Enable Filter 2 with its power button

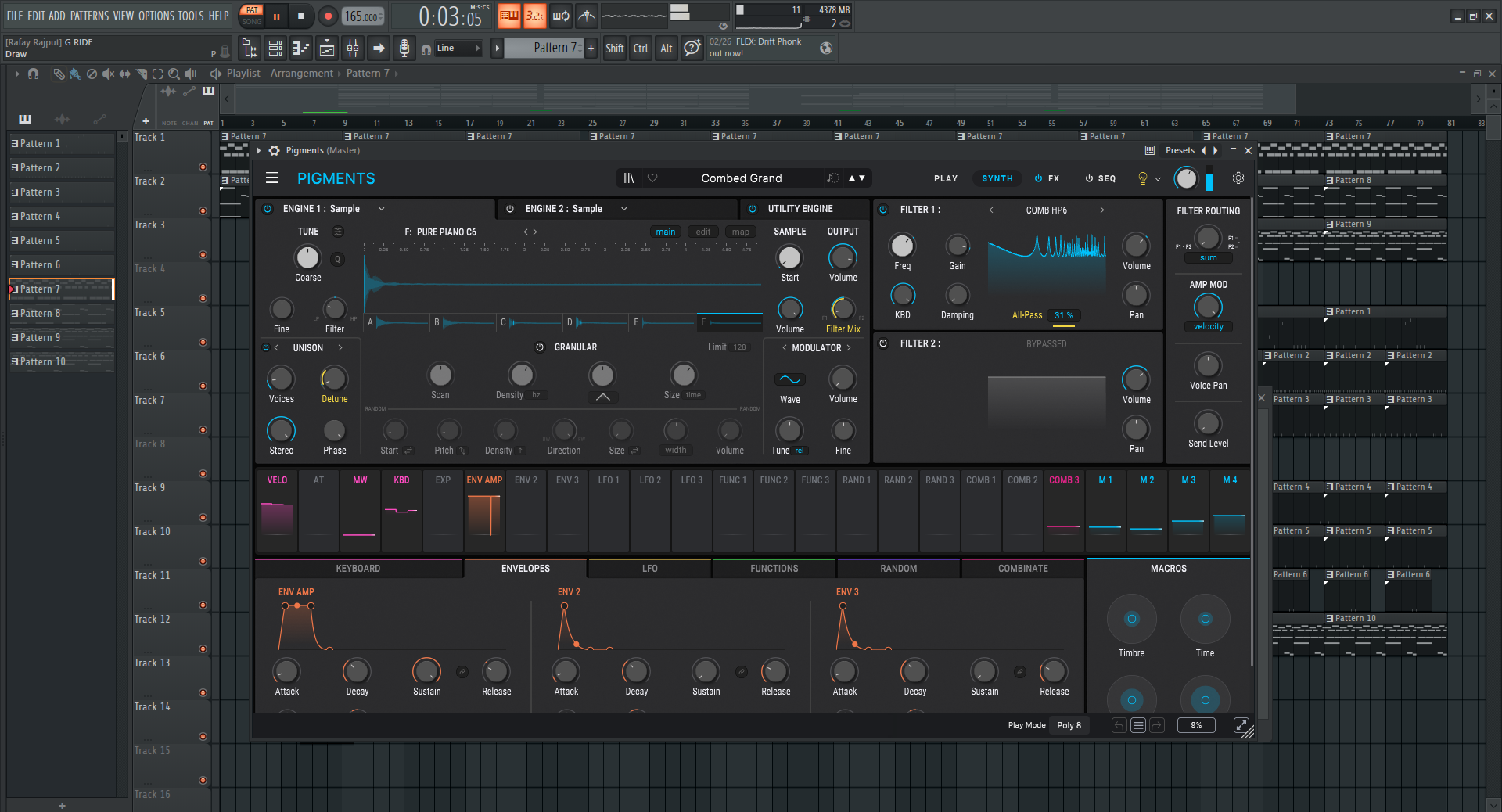tap(884, 343)
